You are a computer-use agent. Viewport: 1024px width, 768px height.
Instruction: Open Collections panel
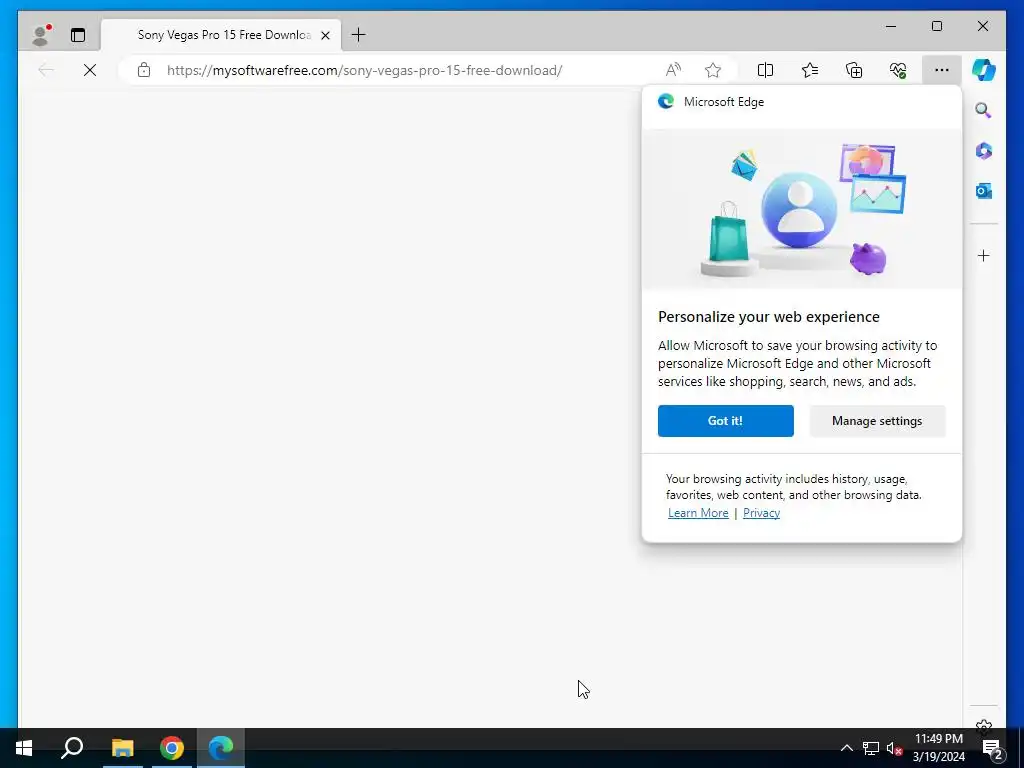tap(854, 70)
